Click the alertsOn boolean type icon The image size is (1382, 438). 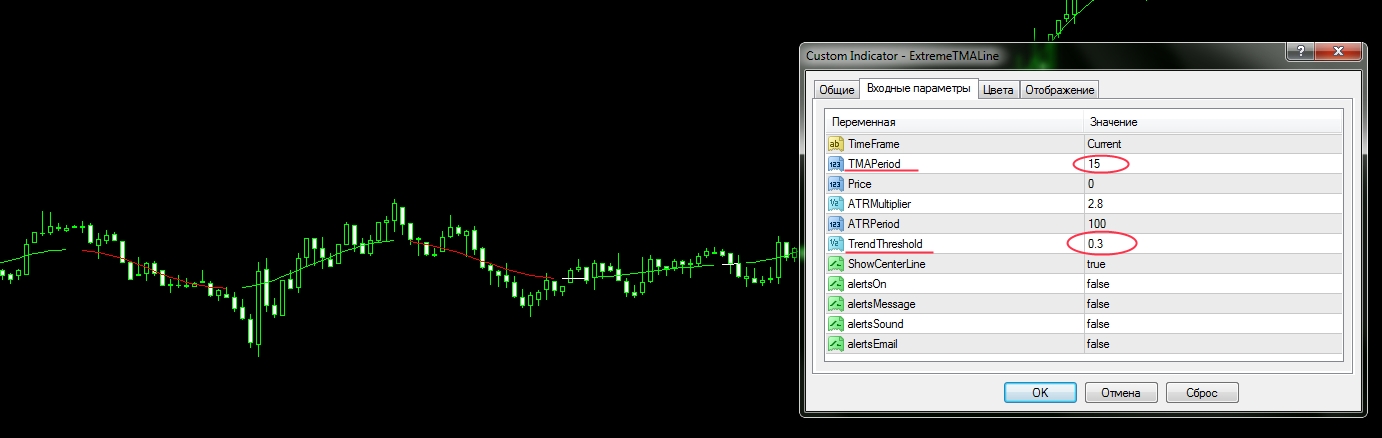[x=836, y=284]
